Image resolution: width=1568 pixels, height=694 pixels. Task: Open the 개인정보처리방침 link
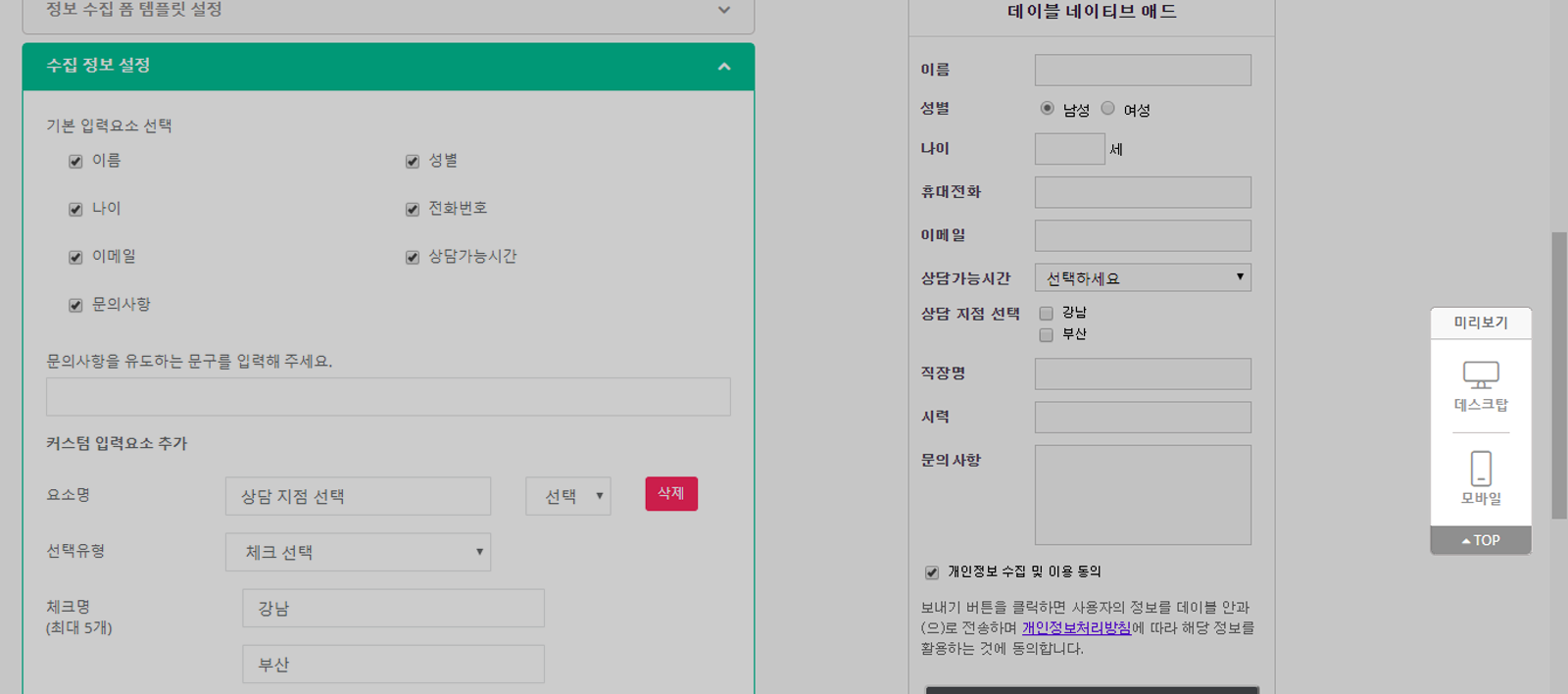1076,627
